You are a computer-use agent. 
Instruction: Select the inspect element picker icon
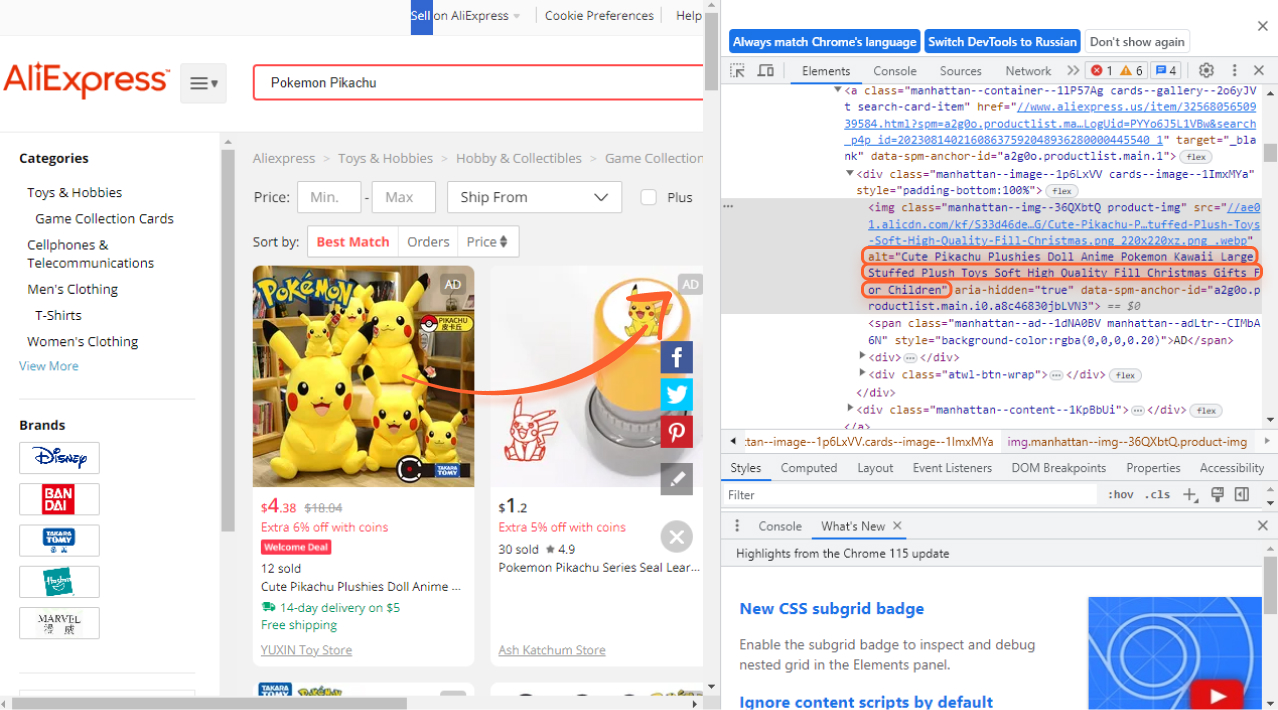737,71
